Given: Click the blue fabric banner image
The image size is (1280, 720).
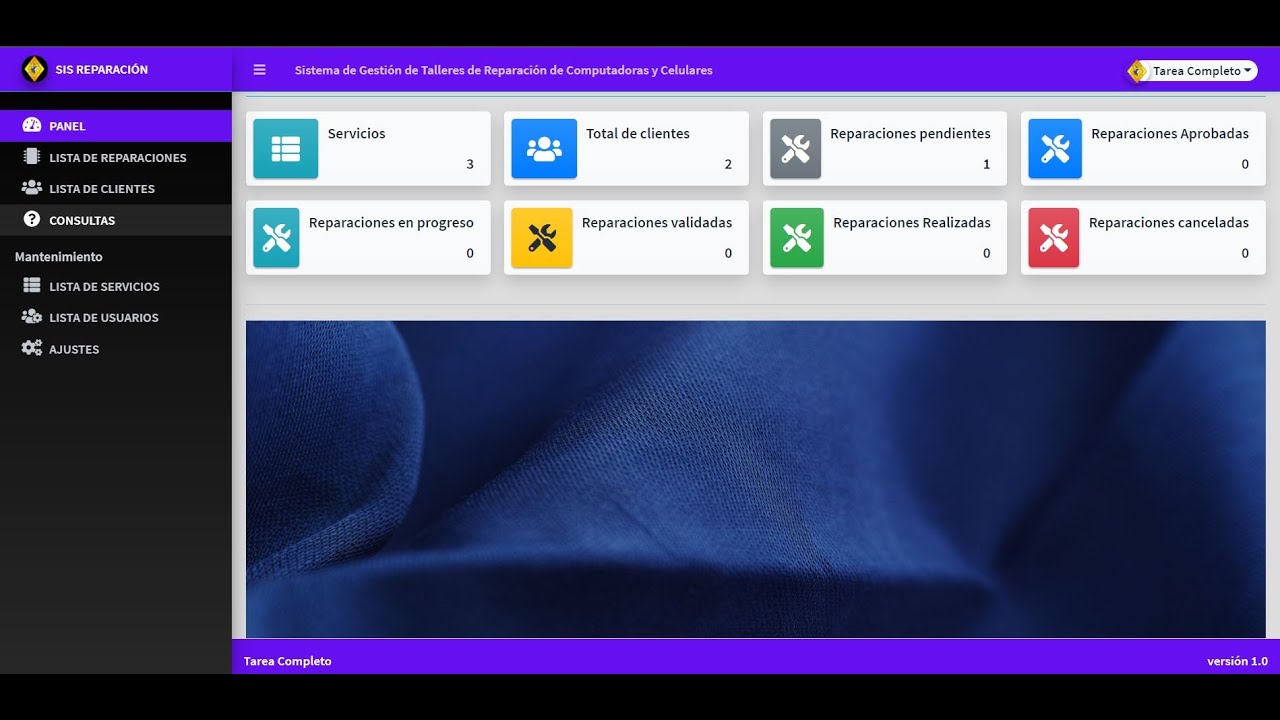Looking at the screenshot, I should click(755, 479).
